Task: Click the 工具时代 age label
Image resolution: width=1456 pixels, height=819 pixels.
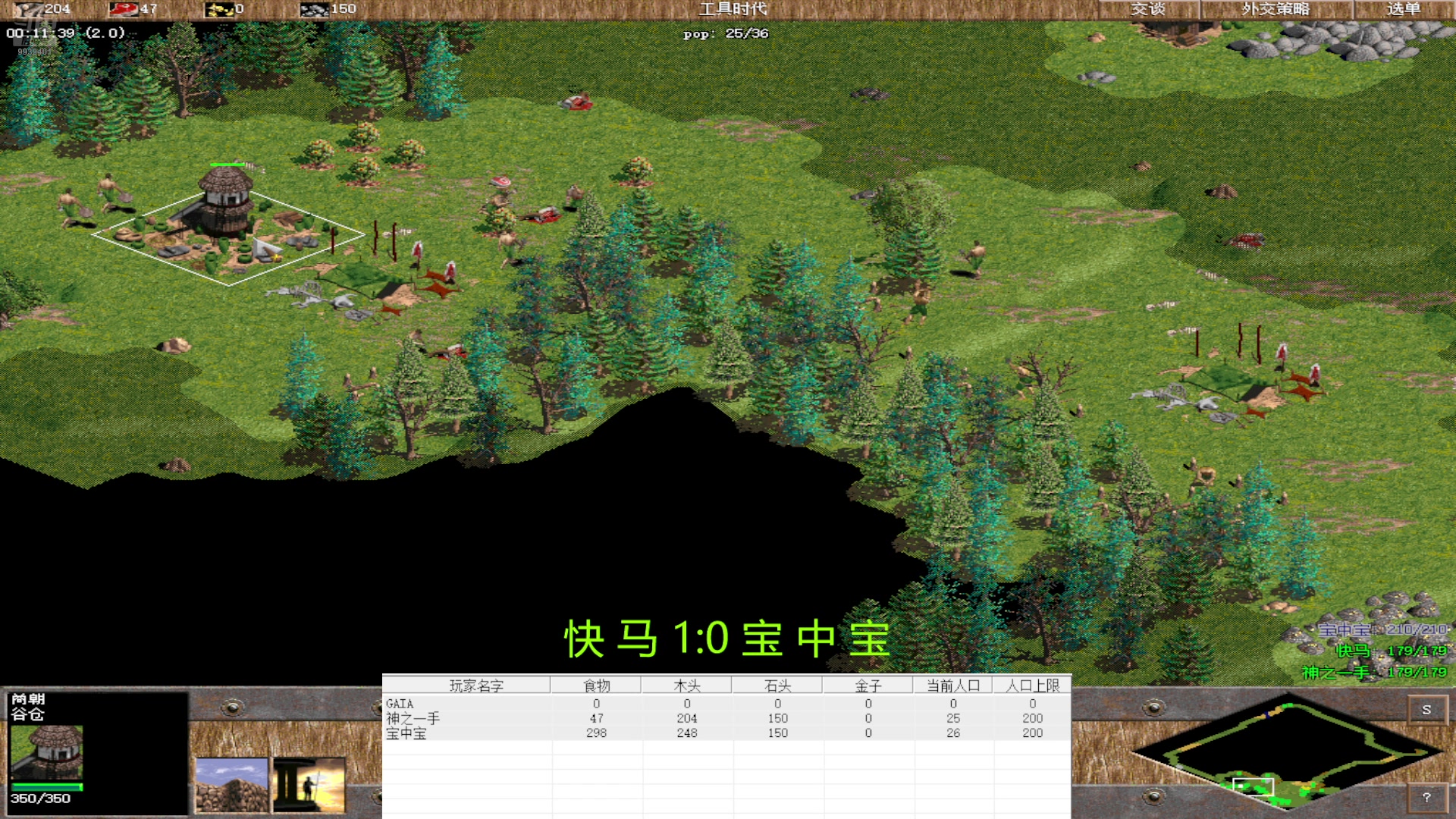Action: point(733,9)
